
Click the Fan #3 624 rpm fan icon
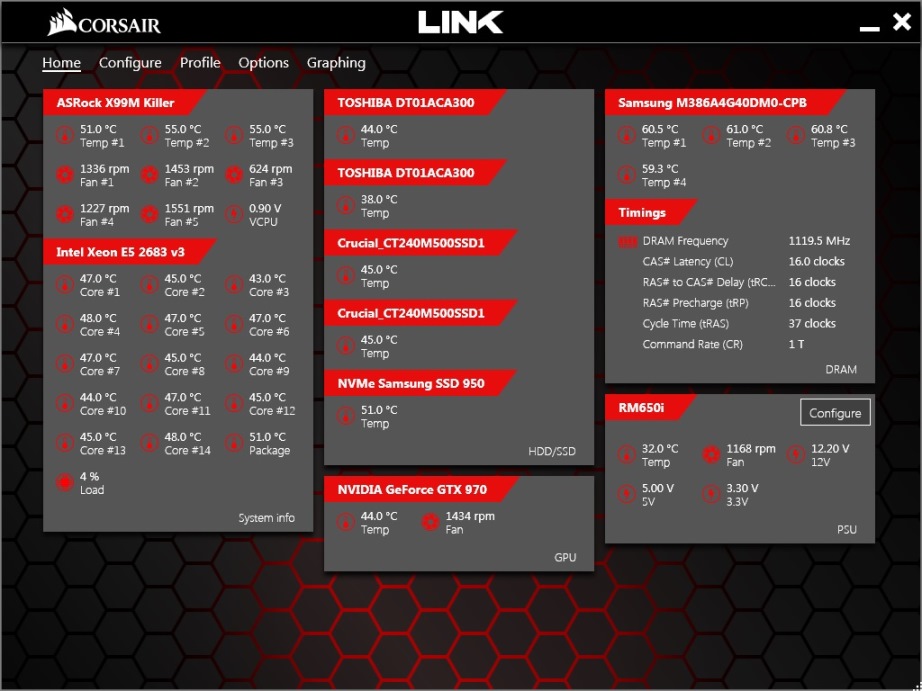pyautogui.click(x=234, y=175)
